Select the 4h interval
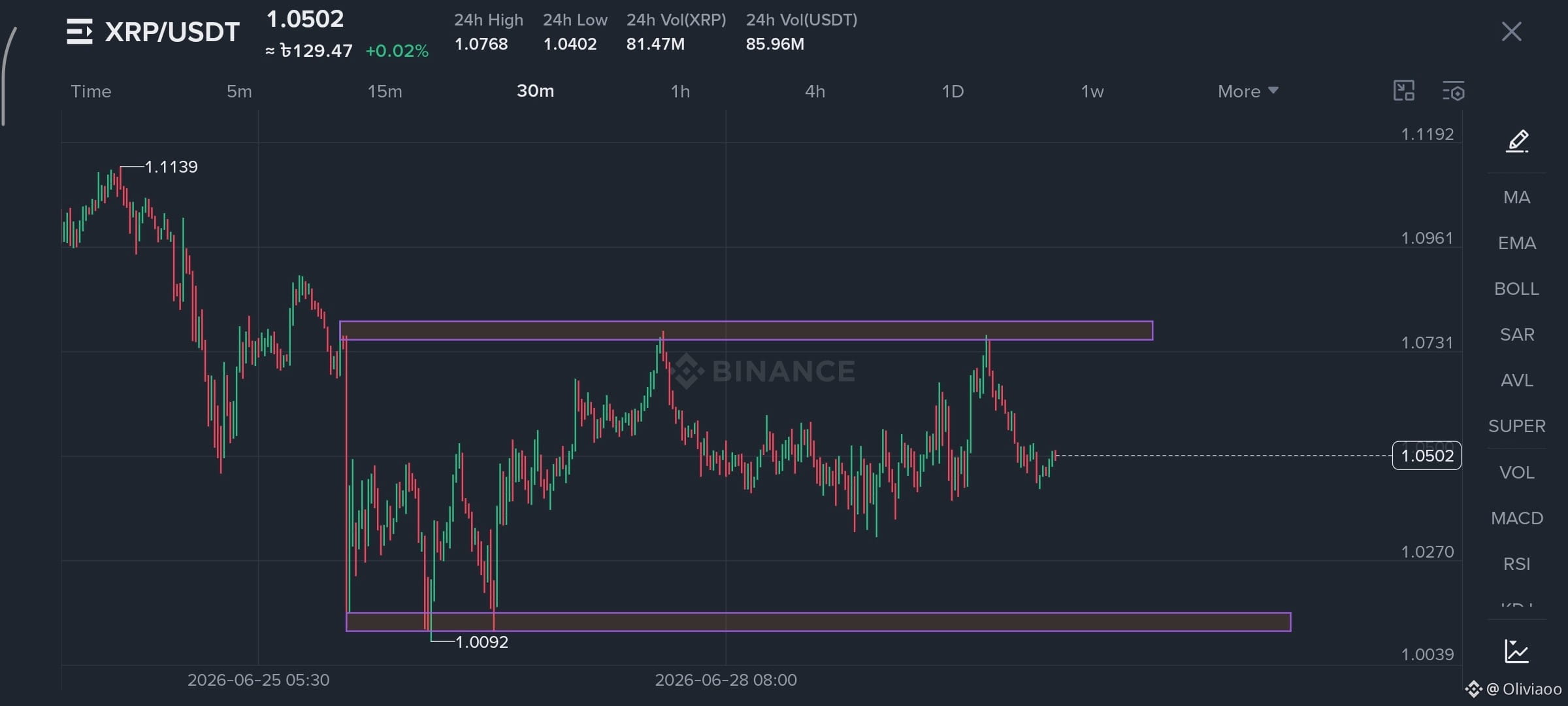This screenshot has height=706, width=1568. point(815,92)
